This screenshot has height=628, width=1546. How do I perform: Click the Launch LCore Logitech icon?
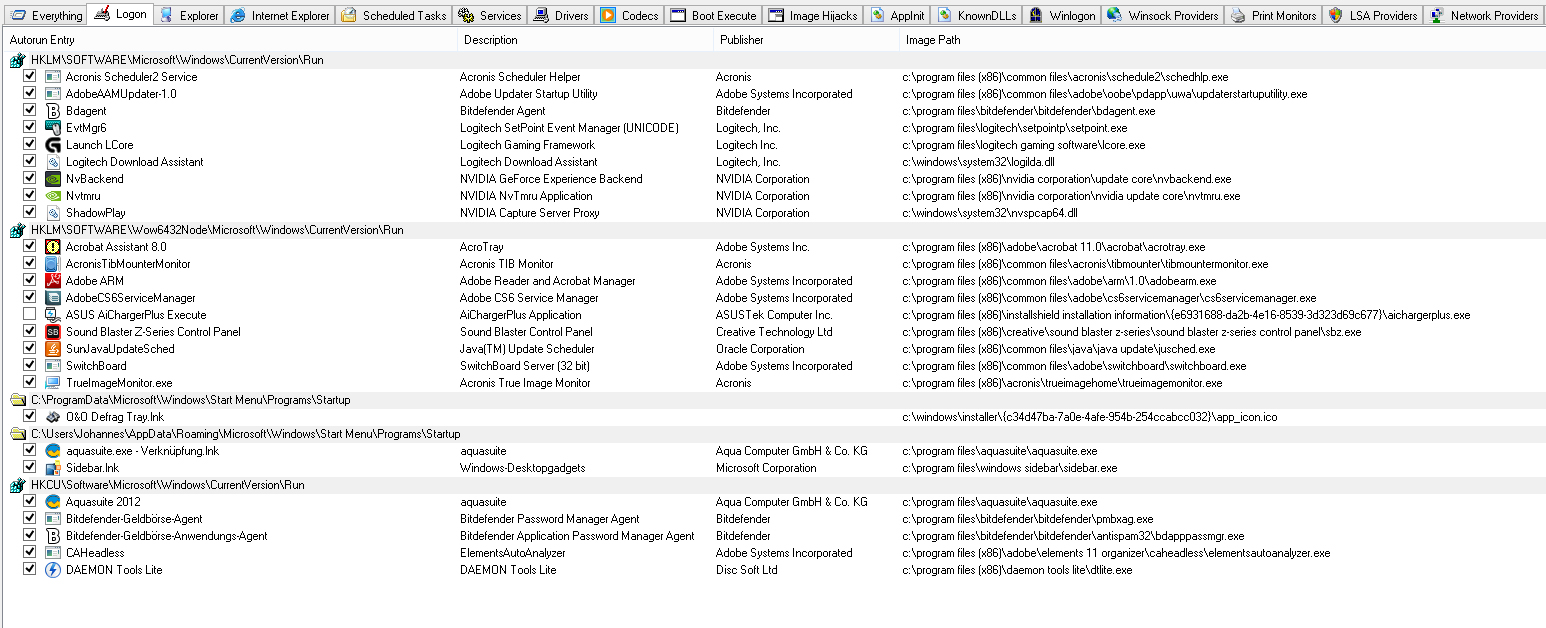click(53, 145)
